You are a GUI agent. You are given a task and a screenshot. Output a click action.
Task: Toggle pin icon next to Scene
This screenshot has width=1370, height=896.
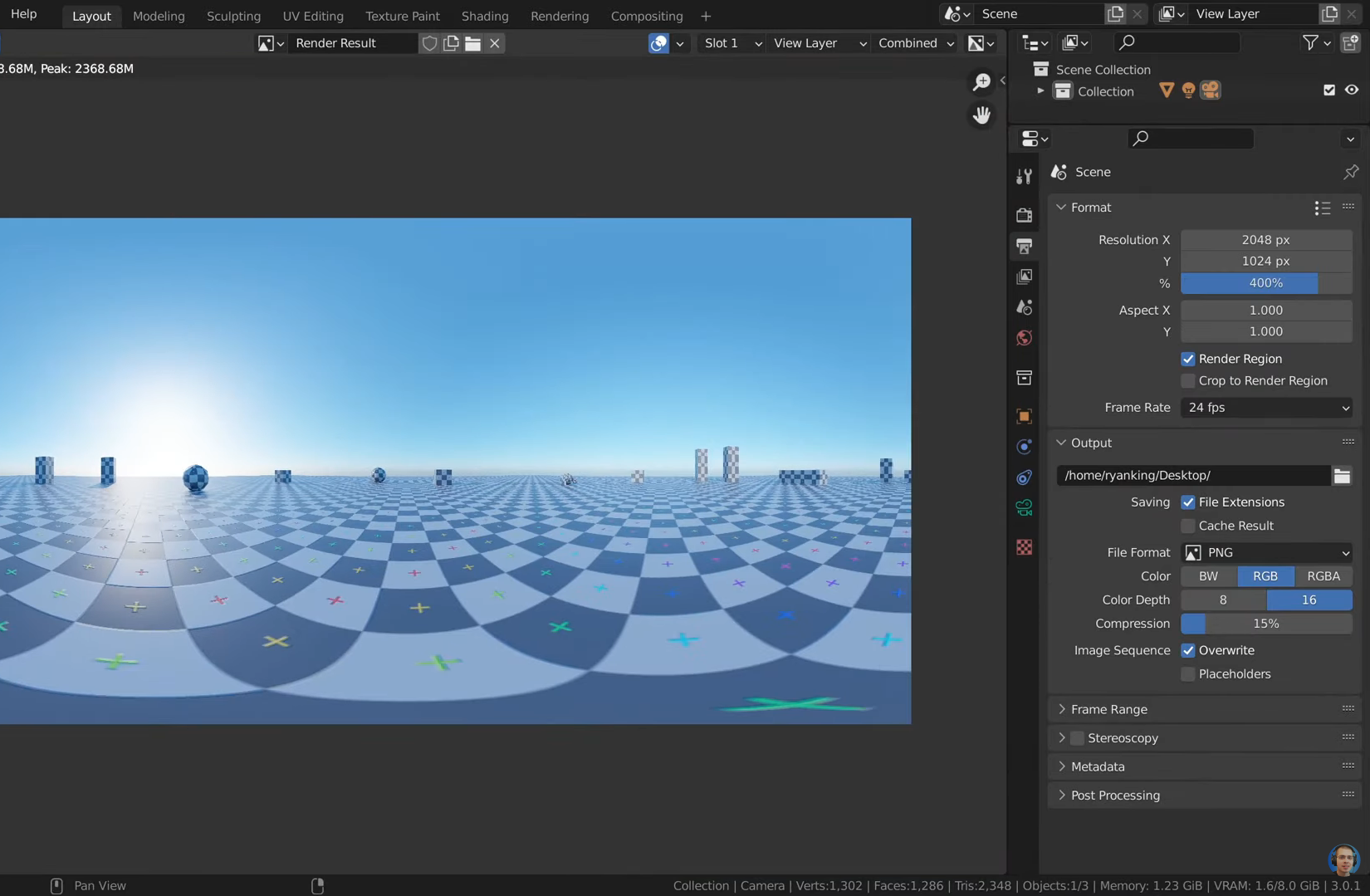(1351, 172)
